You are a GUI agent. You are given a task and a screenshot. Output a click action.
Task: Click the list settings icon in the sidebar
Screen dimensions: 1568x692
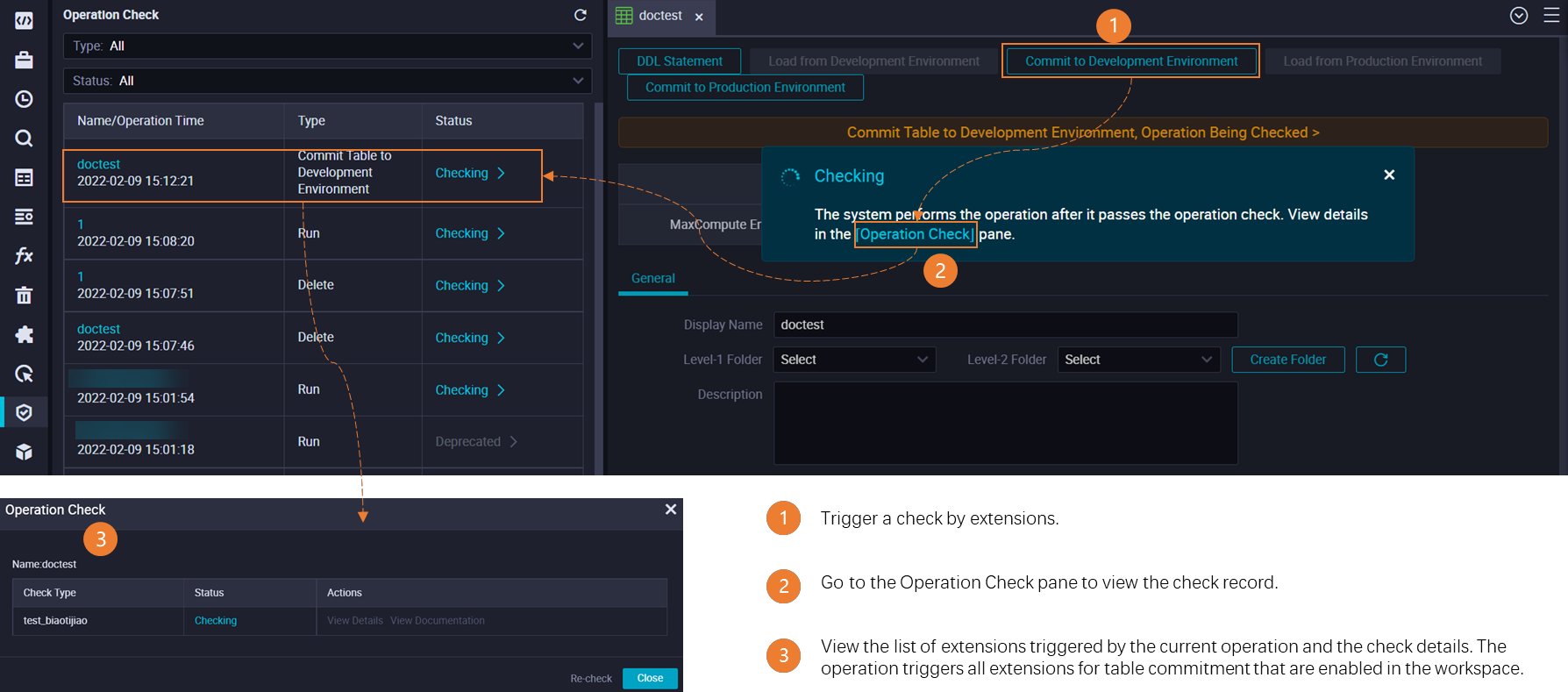[24, 217]
